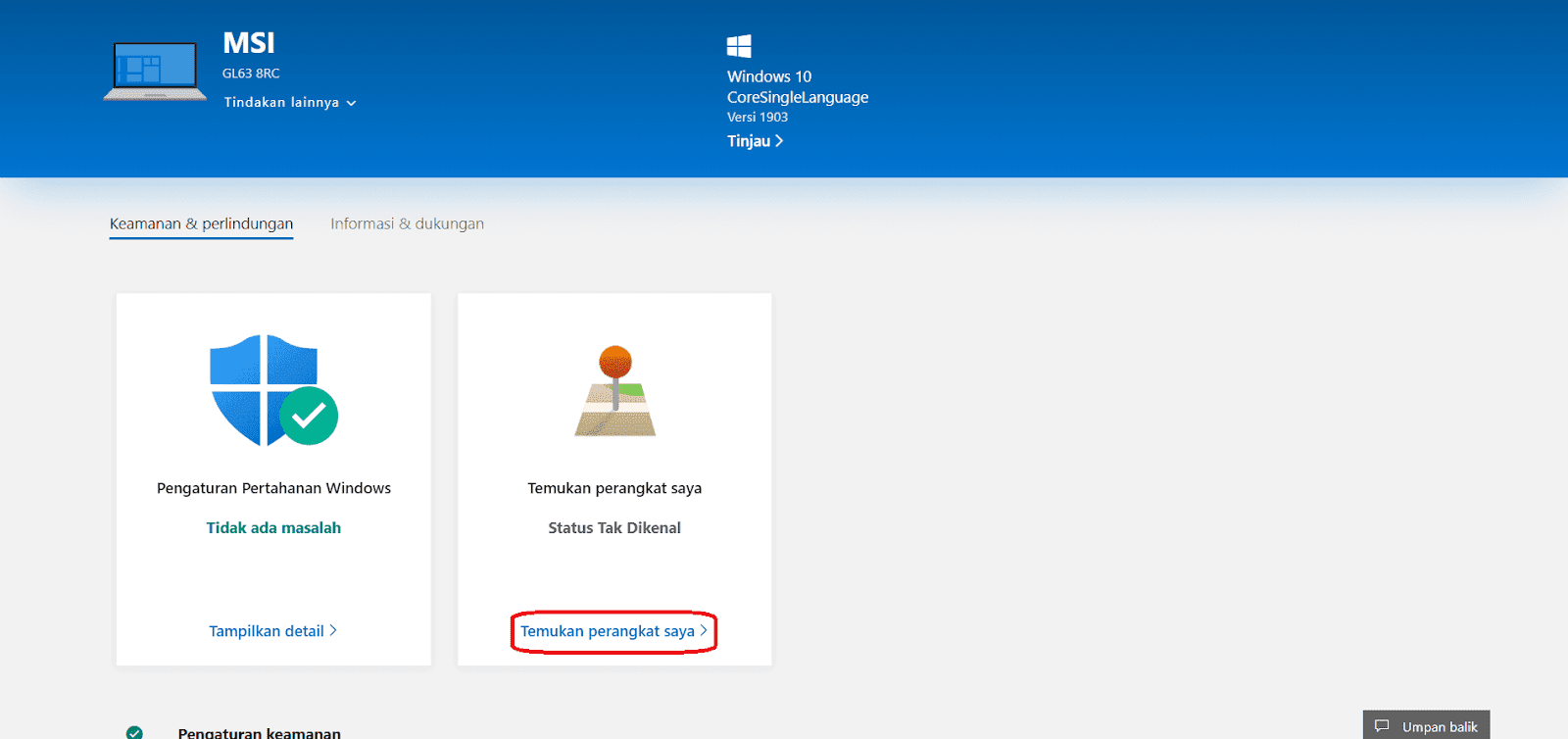Click the green check icon beside Pengaturan keamanan
1568x739 pixels.
(x=134, y=732)
